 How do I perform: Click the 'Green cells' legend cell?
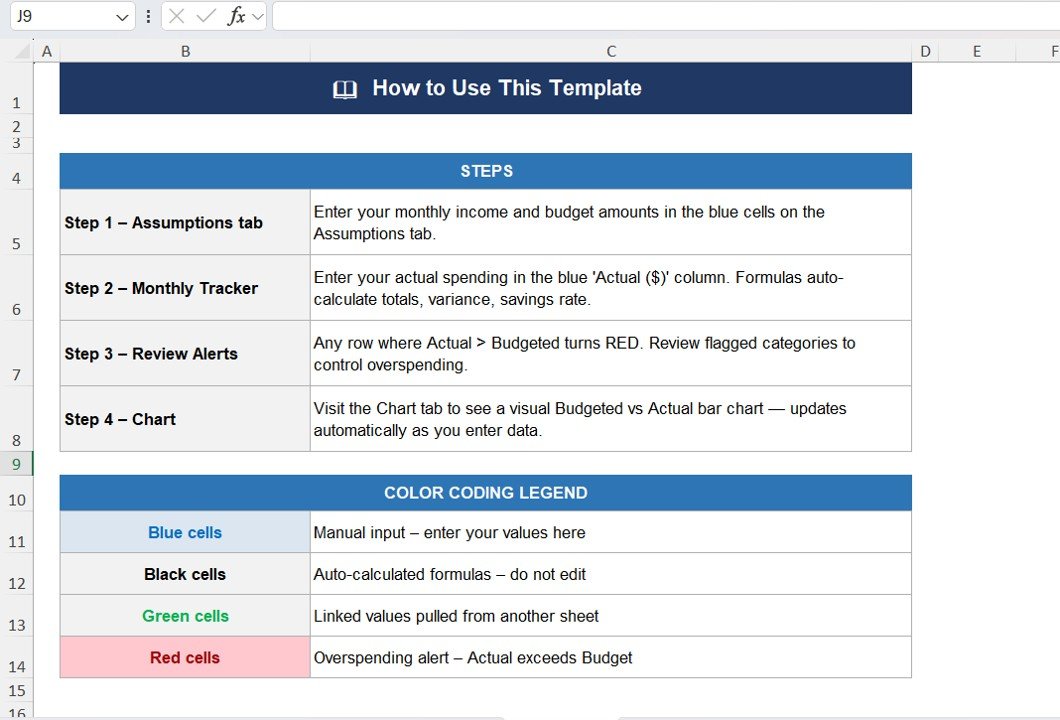click(x=185, y=616)
